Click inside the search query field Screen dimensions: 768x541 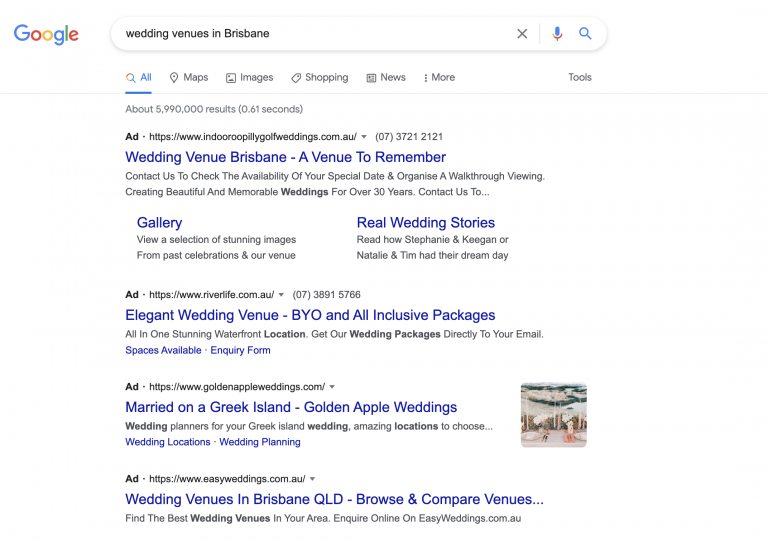[310, 34]
